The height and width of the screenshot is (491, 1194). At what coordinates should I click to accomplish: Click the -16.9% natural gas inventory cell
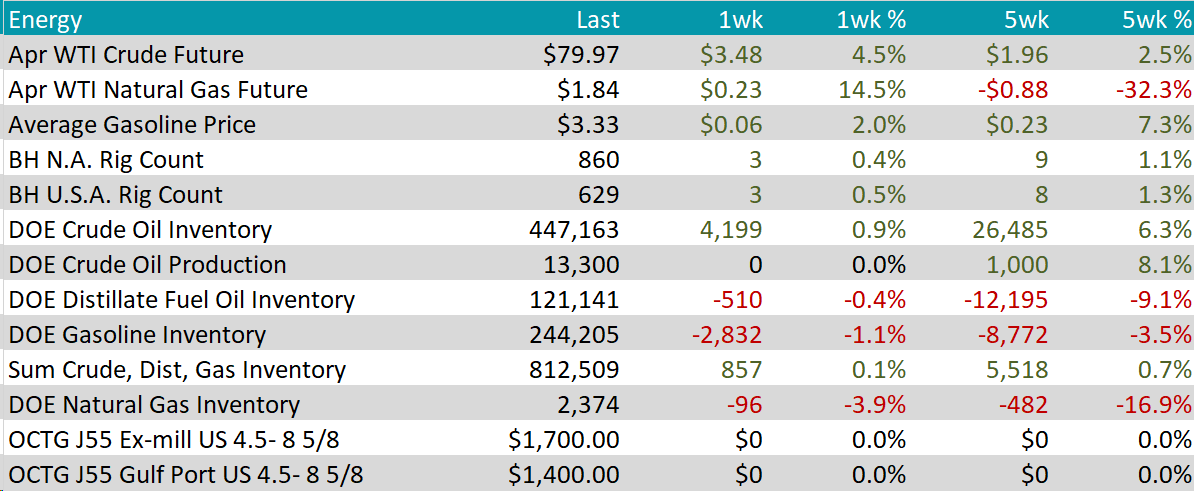(x=1154, y=405)
